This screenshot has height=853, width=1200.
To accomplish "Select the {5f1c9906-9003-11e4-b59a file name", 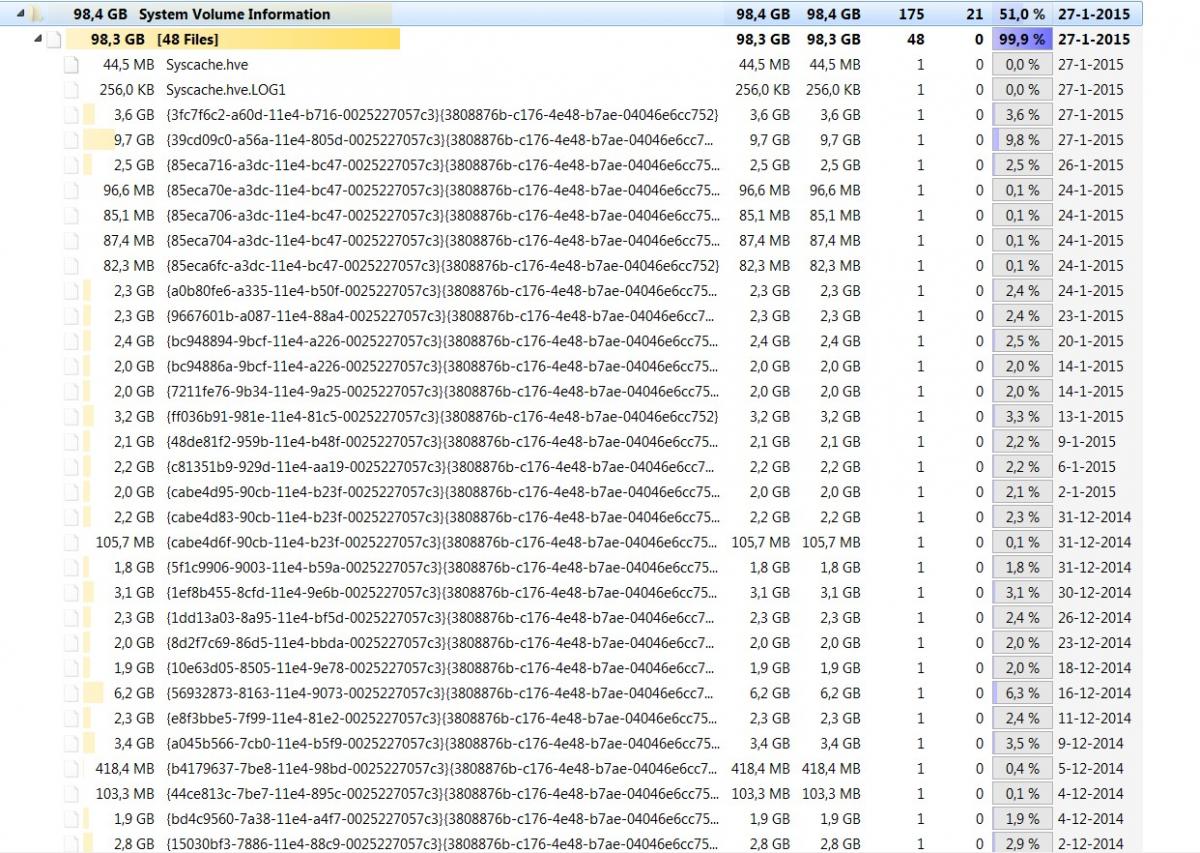I will click(442, 567).
